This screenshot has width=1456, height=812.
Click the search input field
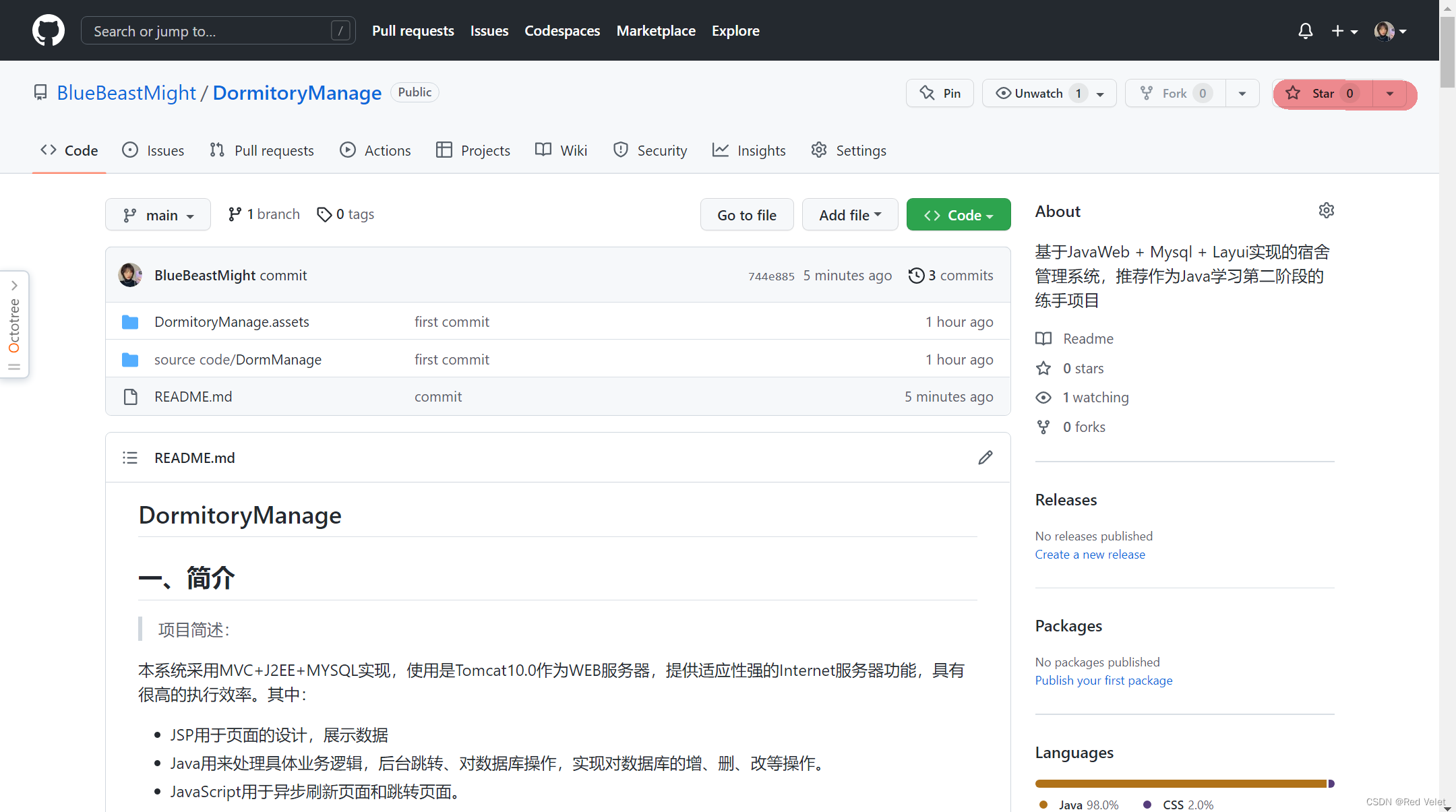[216, 30]
